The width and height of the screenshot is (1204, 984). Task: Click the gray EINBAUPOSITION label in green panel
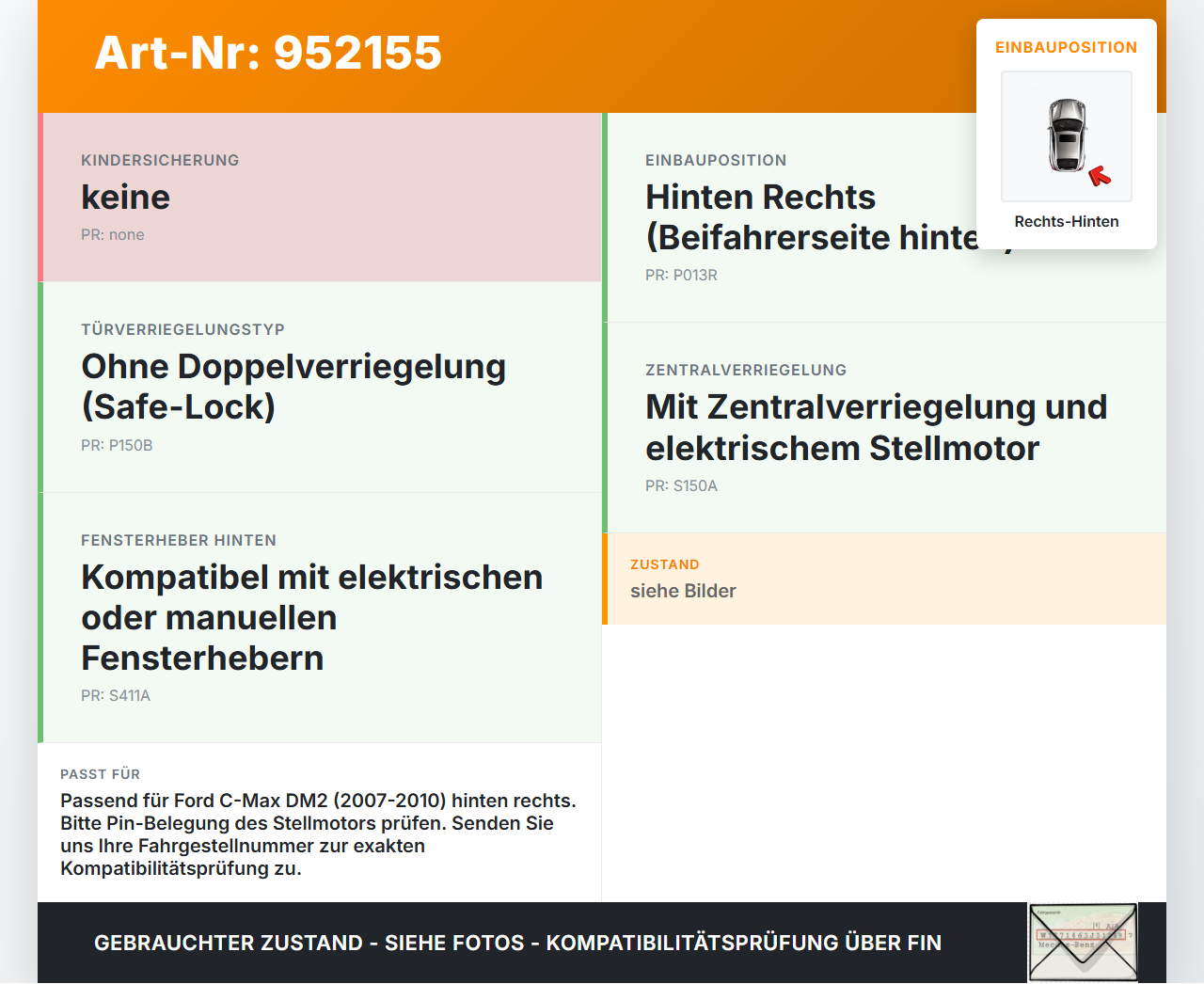click(x=716, y=160)
